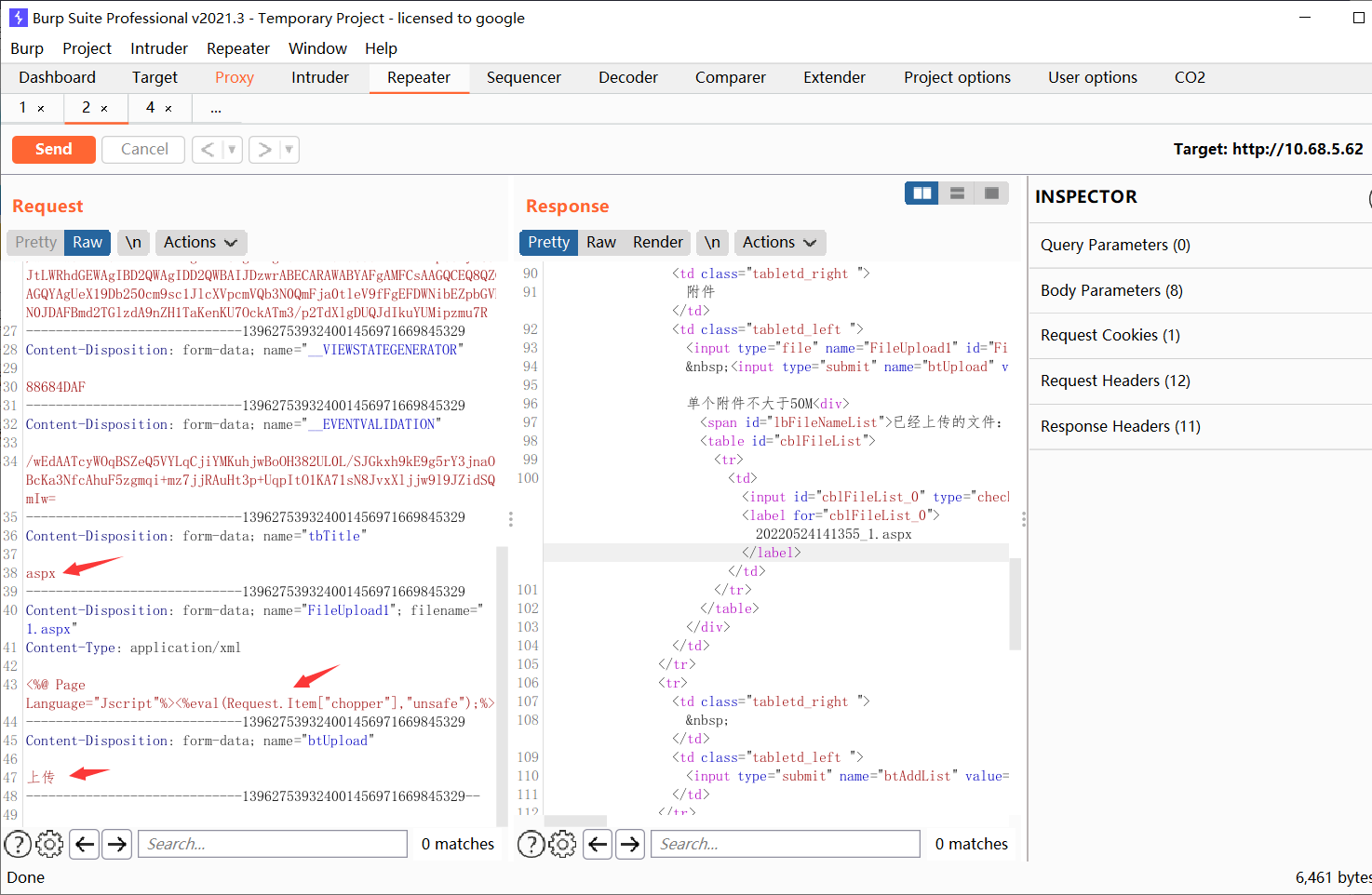Switch to top-bottom stacked layout icon
The height and width of the screenshot is (895, 1372).
pos(957,193)
